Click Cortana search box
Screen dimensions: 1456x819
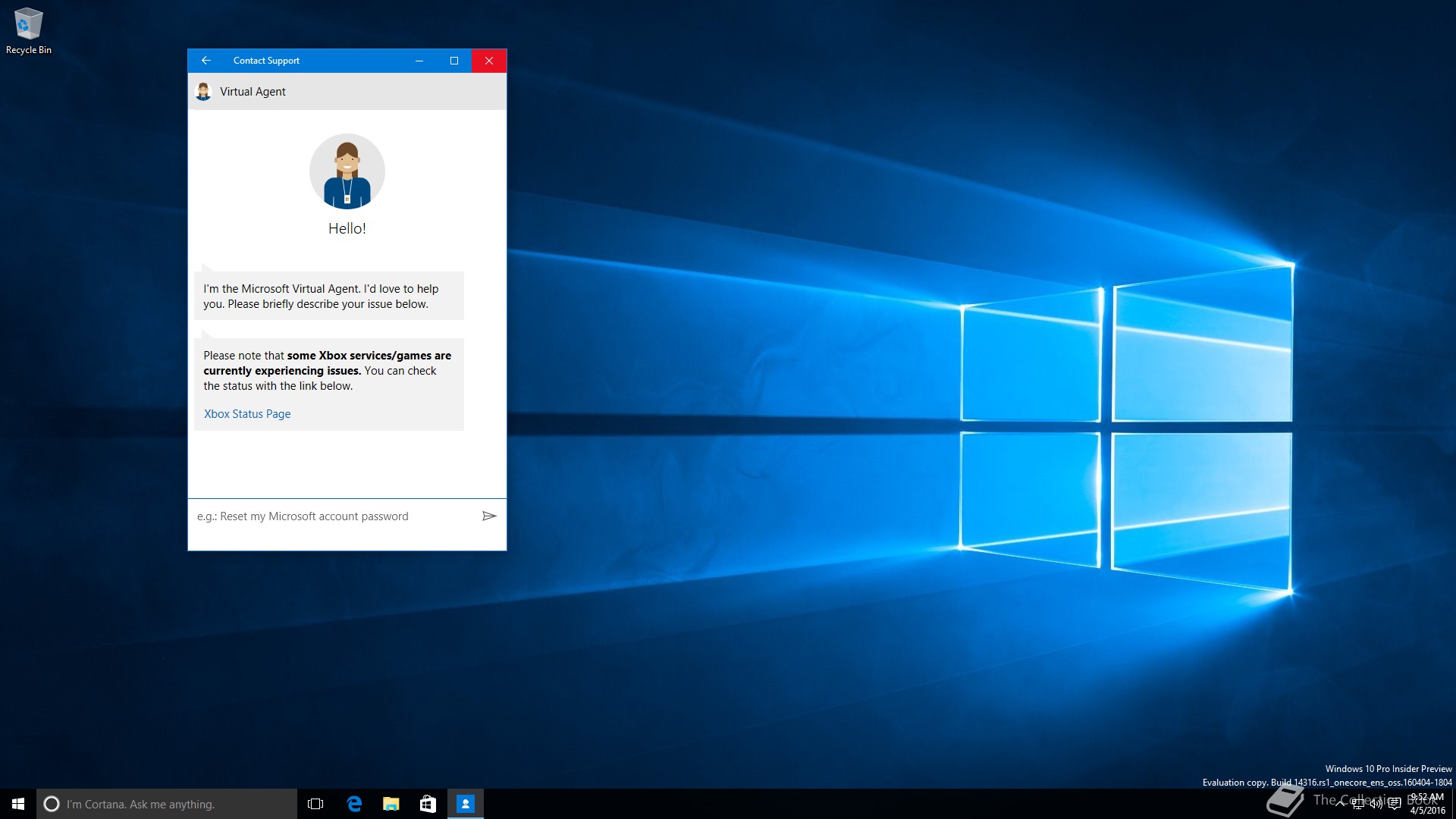(x=167, y=804)
